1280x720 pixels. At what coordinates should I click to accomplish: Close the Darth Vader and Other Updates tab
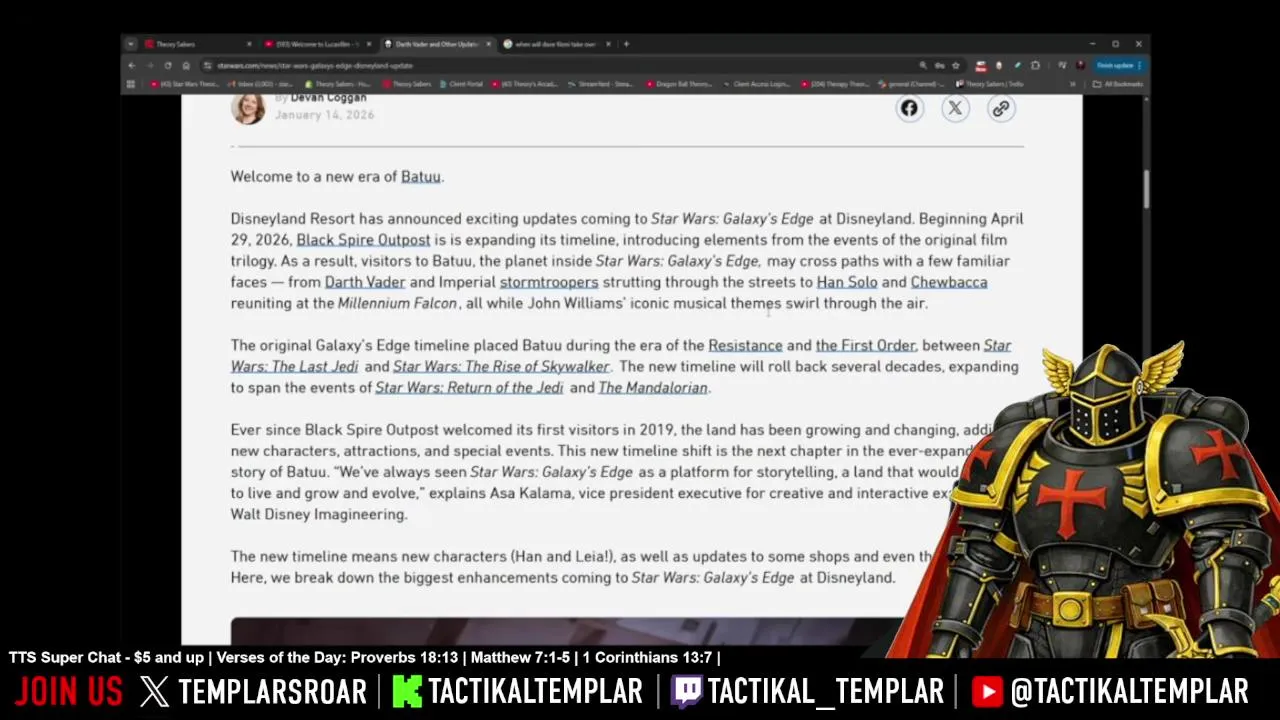click(488, 44)
